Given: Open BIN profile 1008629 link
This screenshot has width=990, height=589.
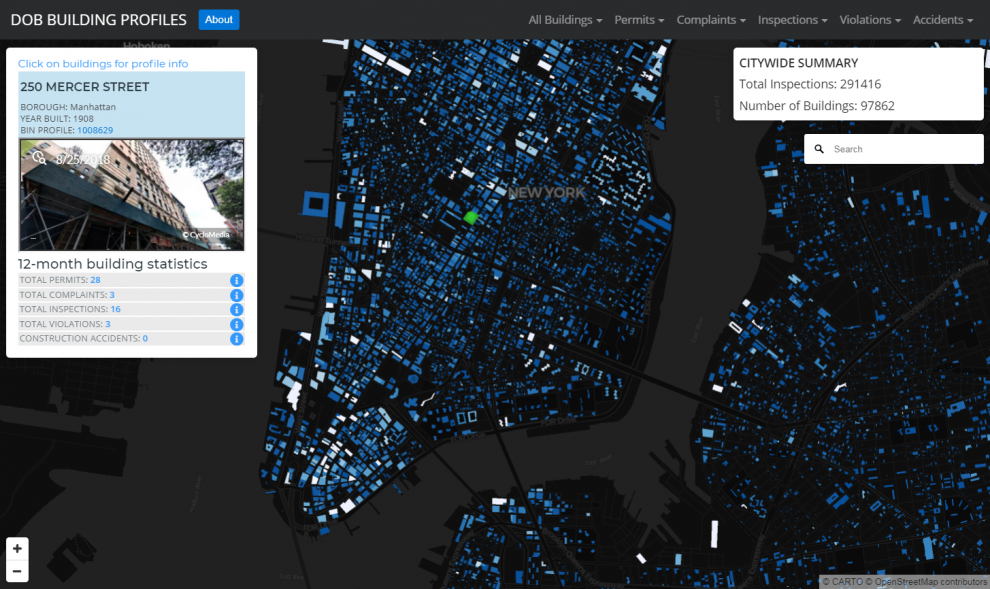Looking at the screenshot, I should pos(95,130).
